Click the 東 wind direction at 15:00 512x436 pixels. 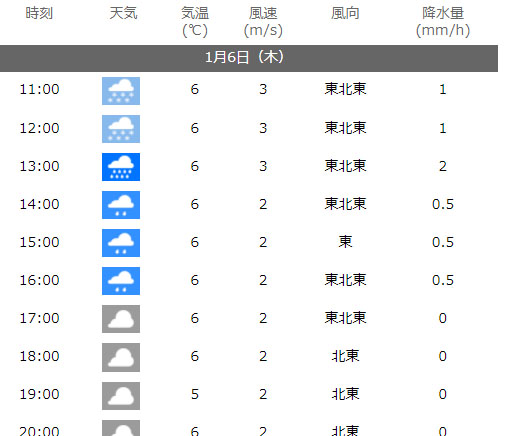click(x=345, y=242)
